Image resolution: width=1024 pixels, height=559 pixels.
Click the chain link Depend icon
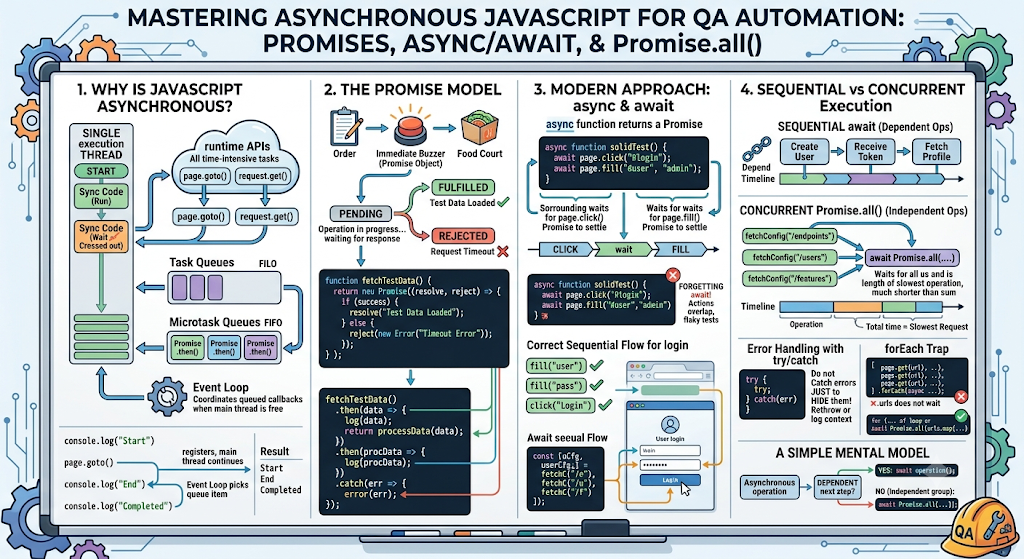coord(756,150)
